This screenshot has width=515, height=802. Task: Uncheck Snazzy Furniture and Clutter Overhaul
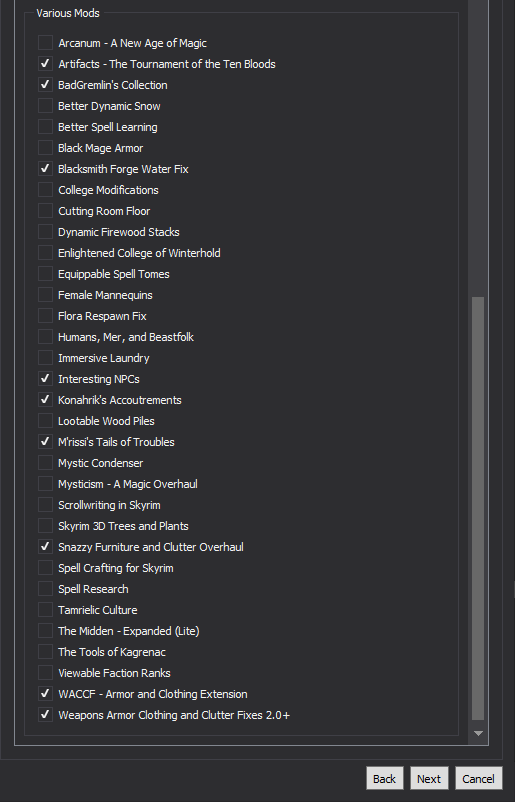pyautogui.click(x=46, y=546)
